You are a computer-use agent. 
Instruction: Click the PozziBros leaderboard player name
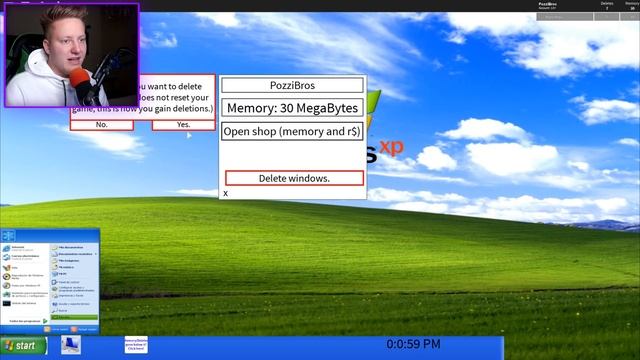548,4
